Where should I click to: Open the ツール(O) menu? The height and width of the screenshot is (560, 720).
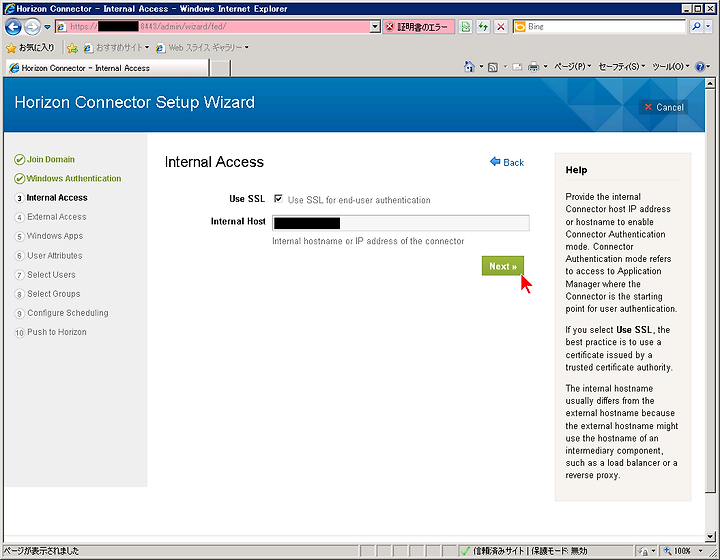point(671,67)
